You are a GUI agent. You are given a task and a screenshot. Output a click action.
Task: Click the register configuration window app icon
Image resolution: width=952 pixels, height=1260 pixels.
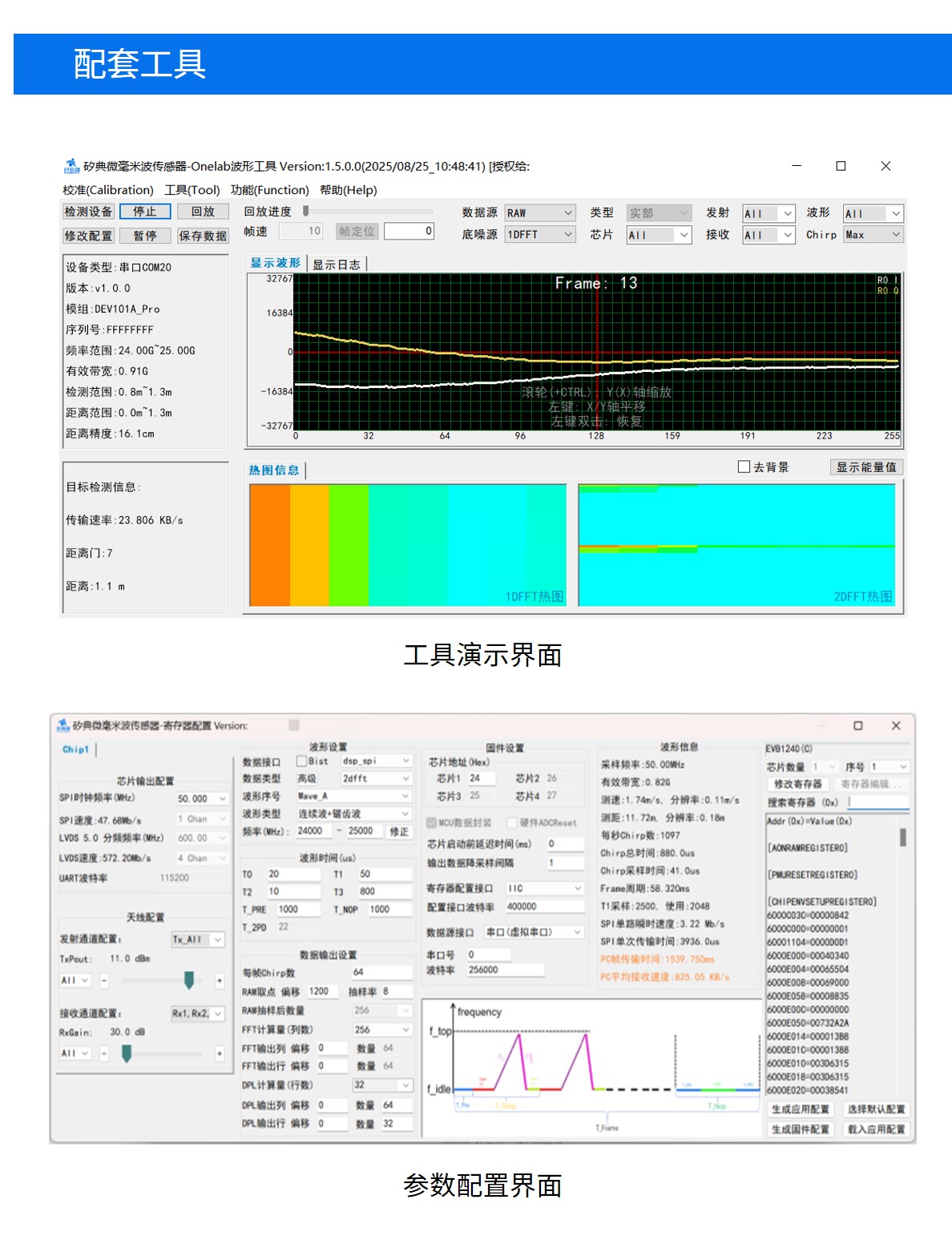pos(63,725)
